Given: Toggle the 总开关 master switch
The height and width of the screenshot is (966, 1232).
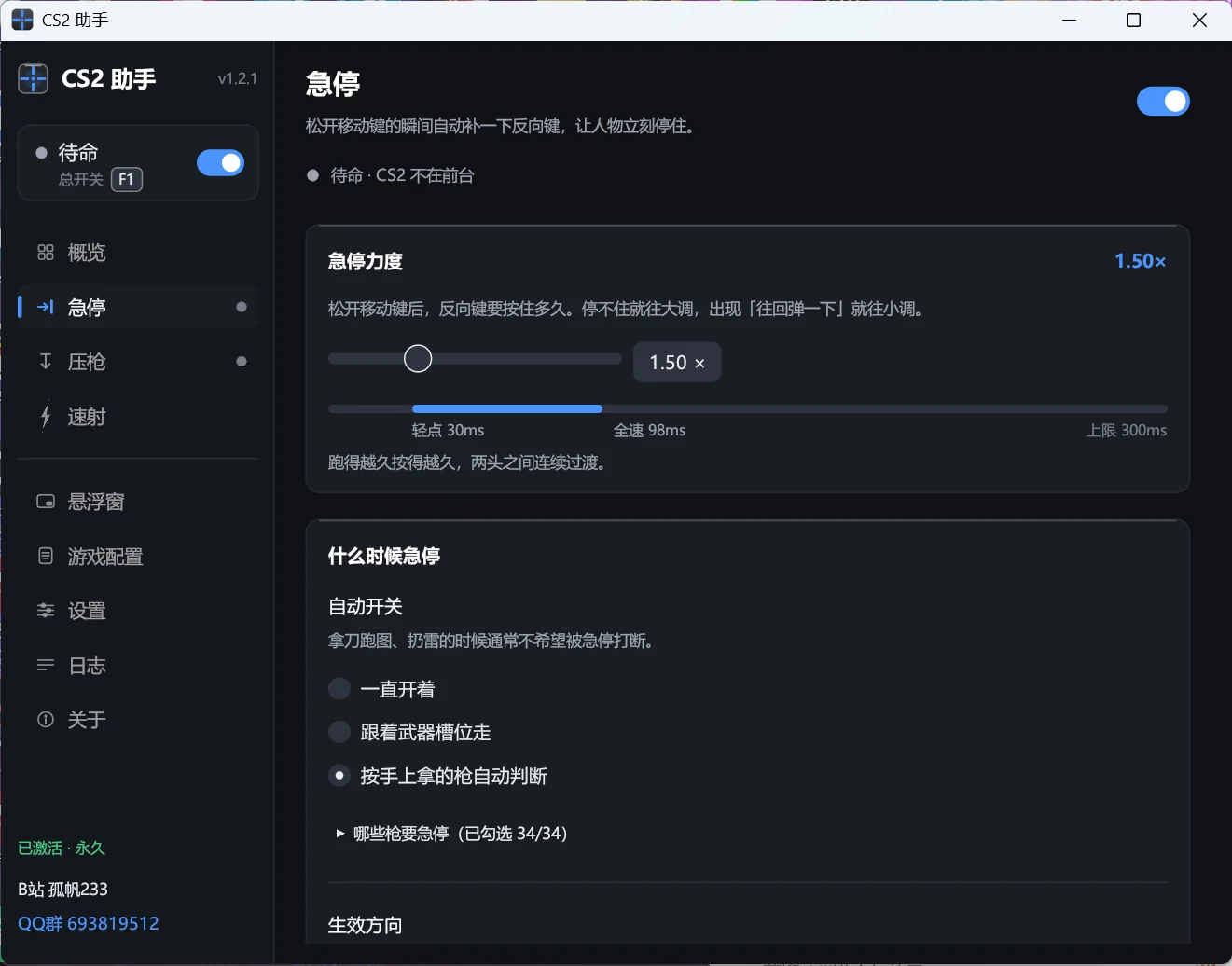Looking at the screenshot, I should coord(221,163).
